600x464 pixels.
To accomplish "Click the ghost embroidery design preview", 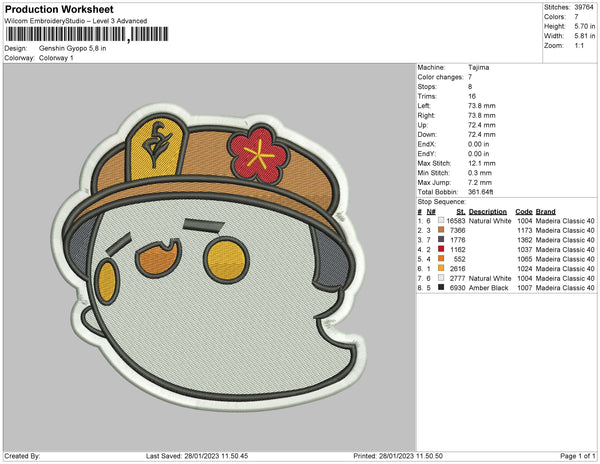I will point(209,257).
